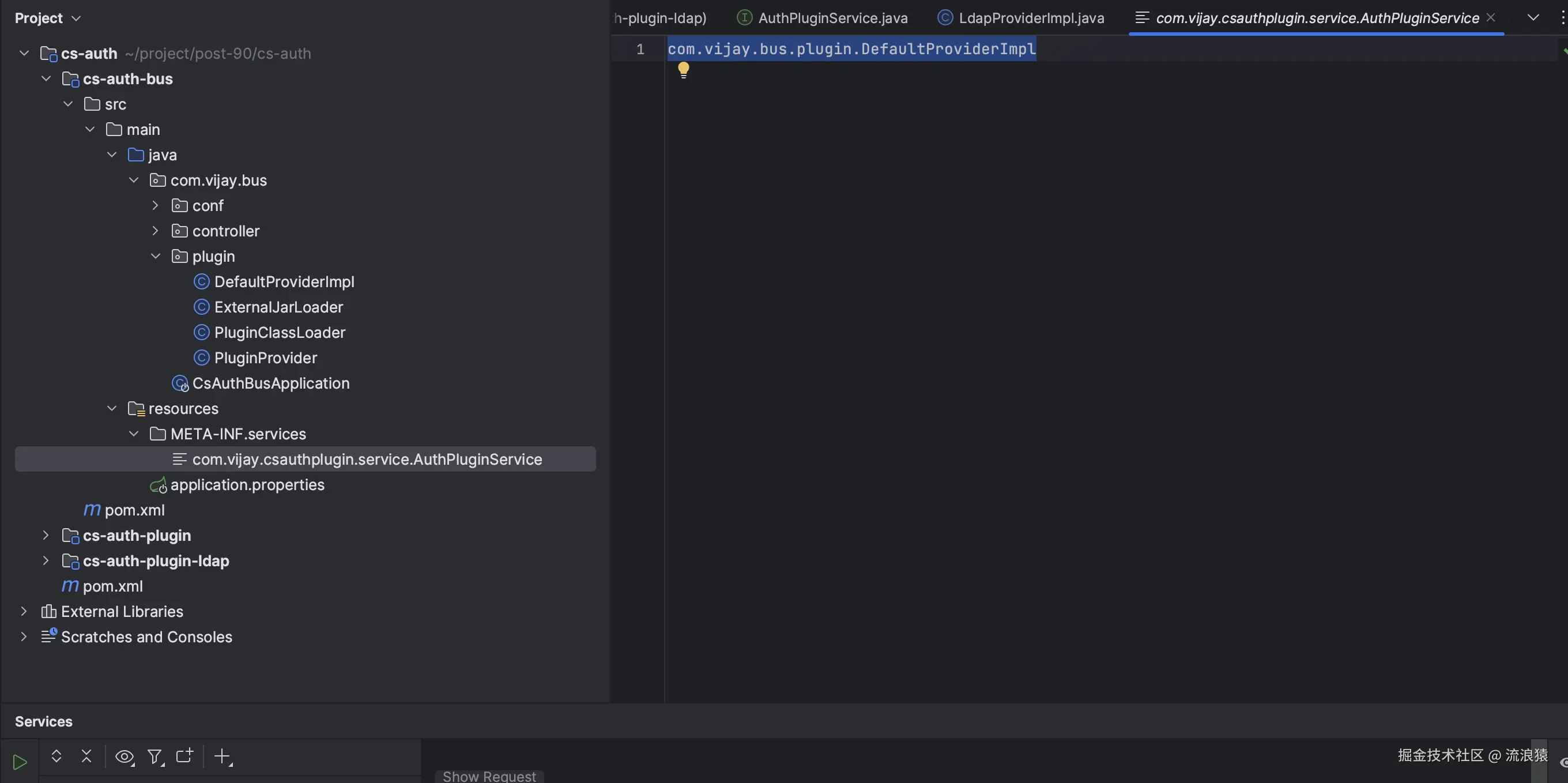Switch to the AuthPluginService.java tab

[x=832, y=18]
